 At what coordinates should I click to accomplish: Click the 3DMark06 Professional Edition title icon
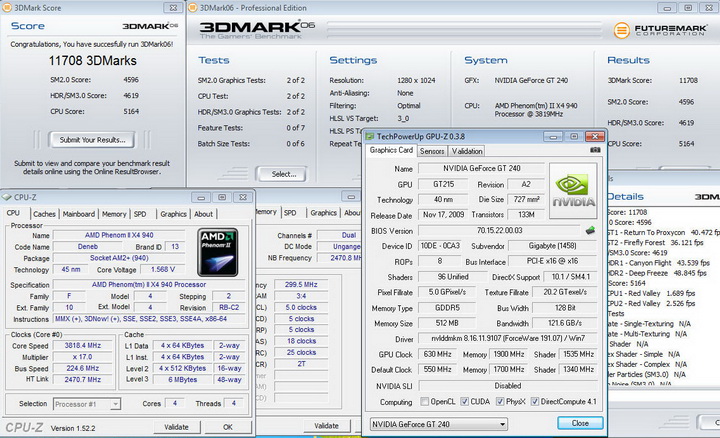(x=193, y=8)
